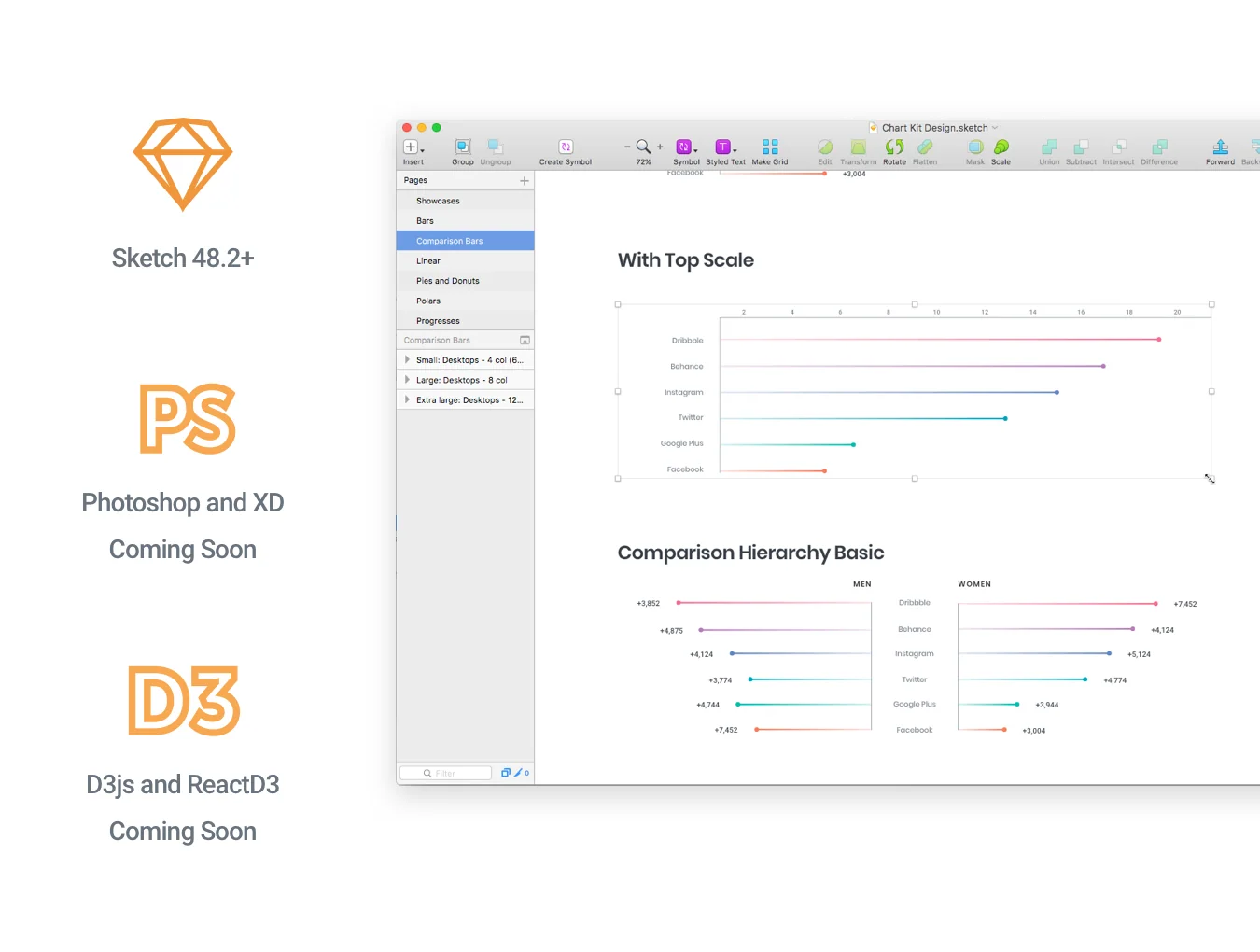This screenshot has width=1260, height=952.
Task: Click the +7,452 value under WOMEN
Action: click(x=1185, y=605)
